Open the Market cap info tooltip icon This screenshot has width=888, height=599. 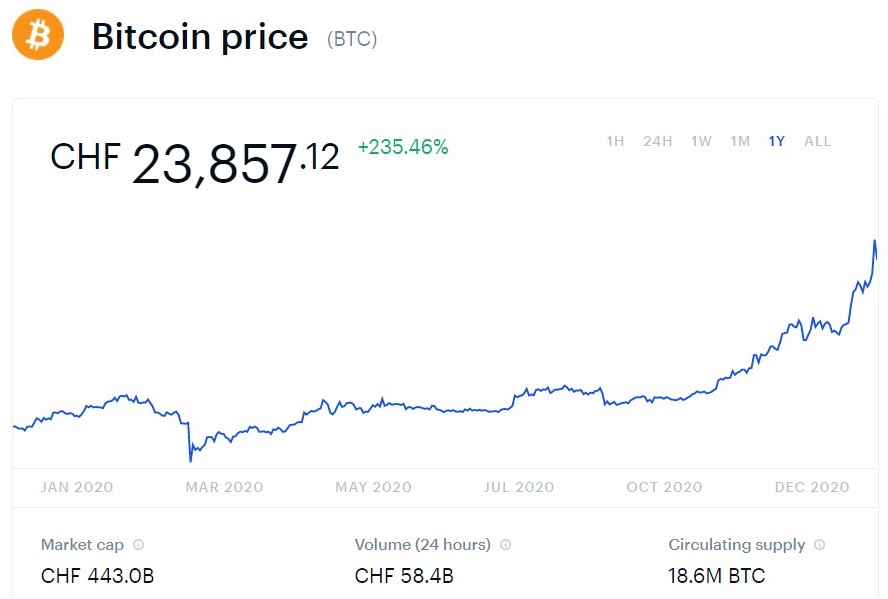point(138,545)
